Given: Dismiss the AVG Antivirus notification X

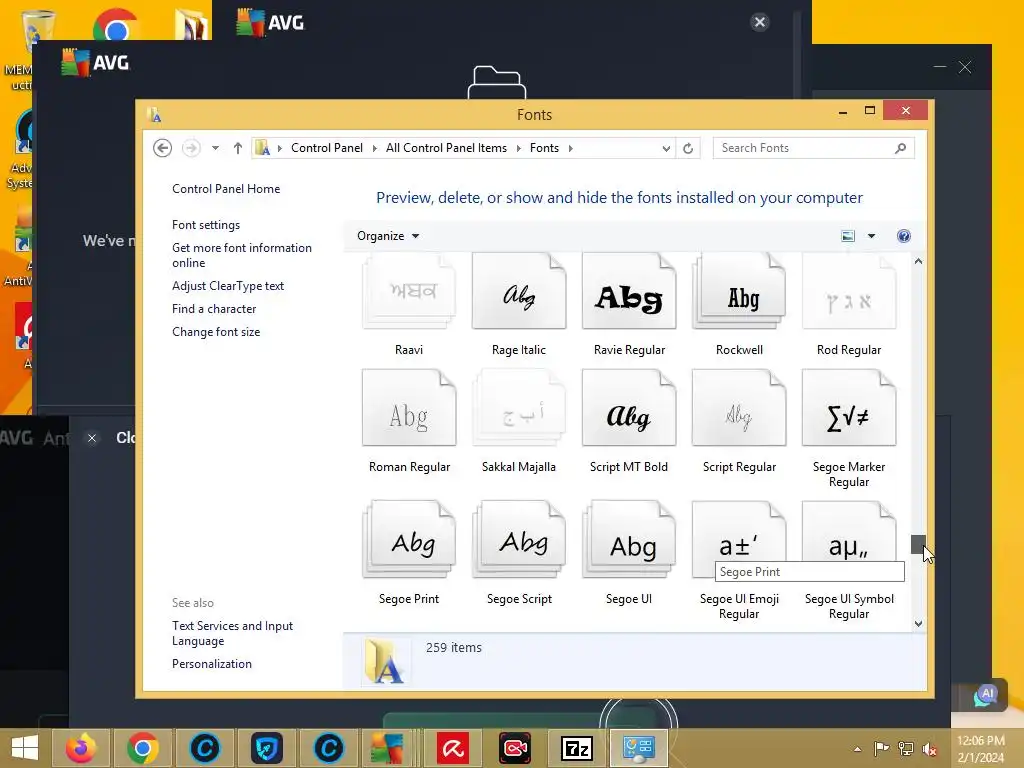Looking at the screenshot, I should coord(92,438).
